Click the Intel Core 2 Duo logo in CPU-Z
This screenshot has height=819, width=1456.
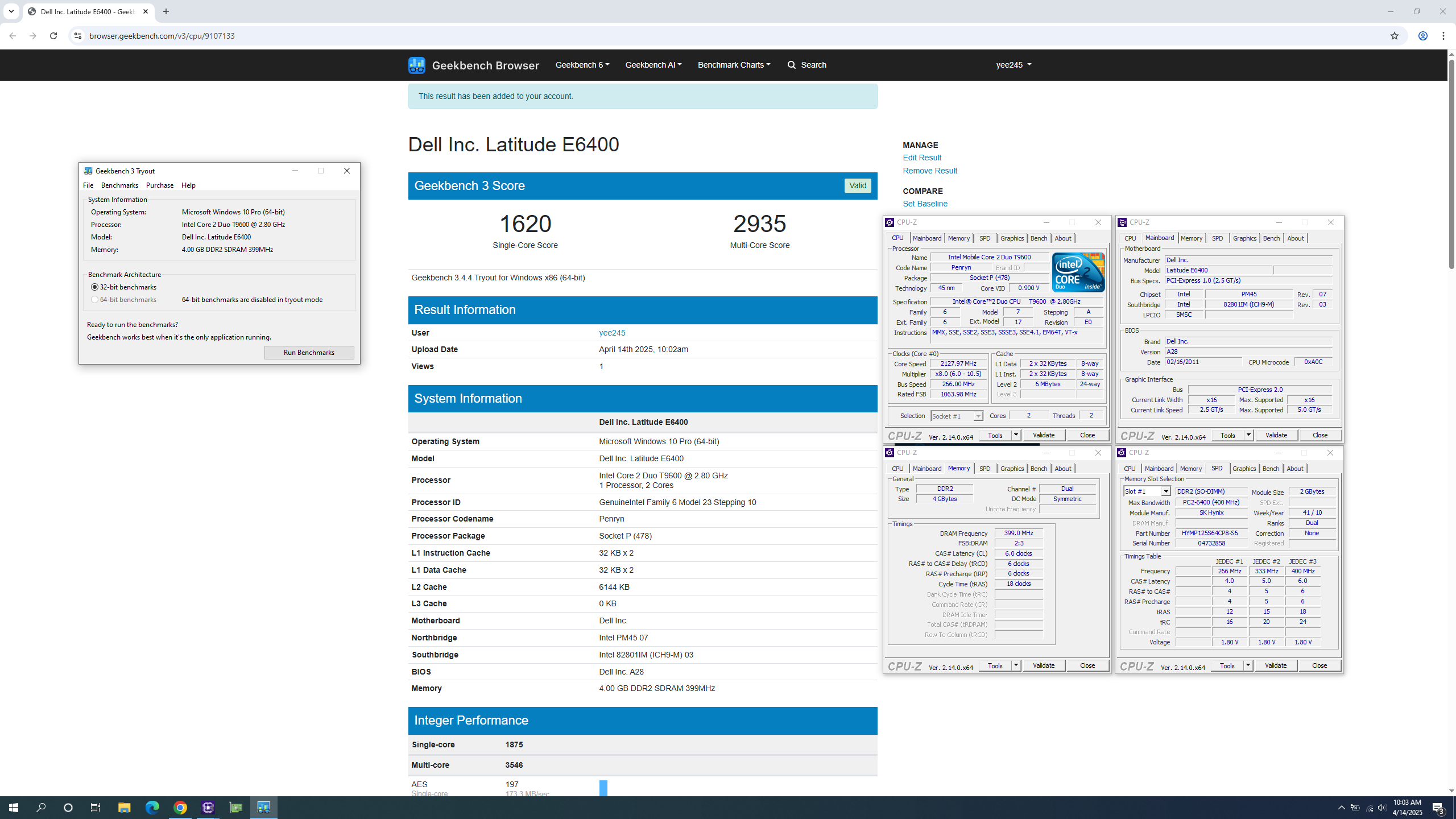coord(1078,272)
